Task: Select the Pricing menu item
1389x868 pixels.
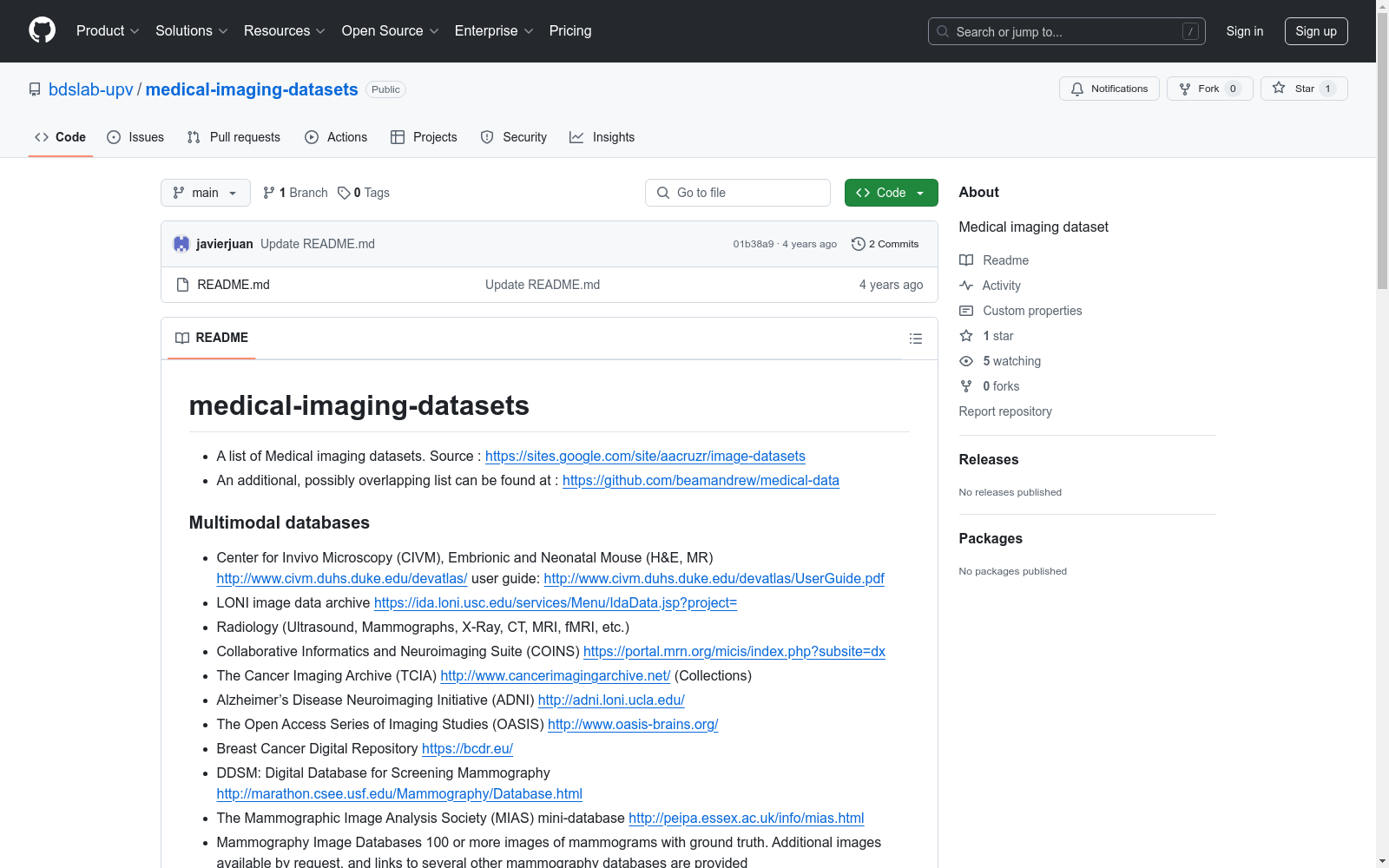Action: tap(569, 30)
